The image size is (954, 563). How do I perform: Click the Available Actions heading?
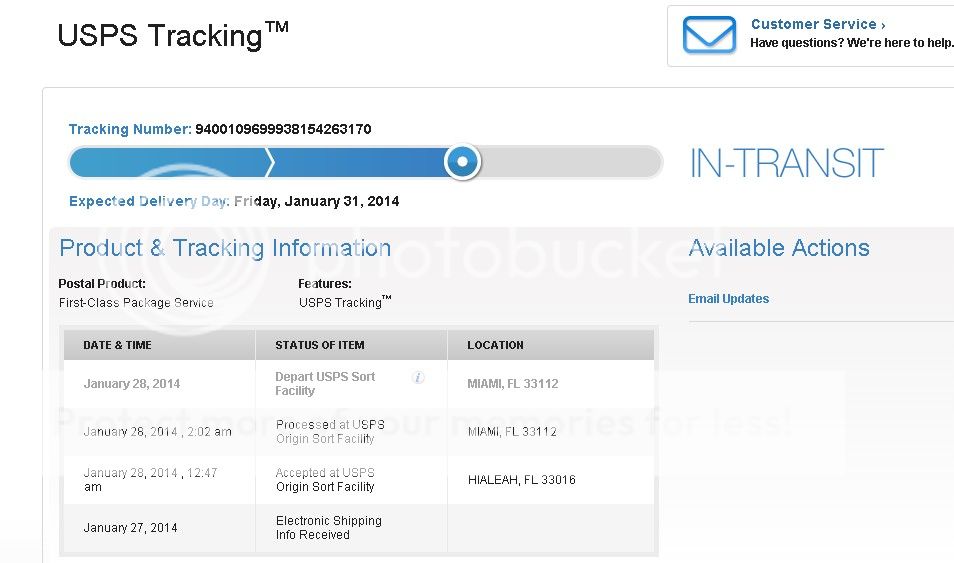(779, 248)
